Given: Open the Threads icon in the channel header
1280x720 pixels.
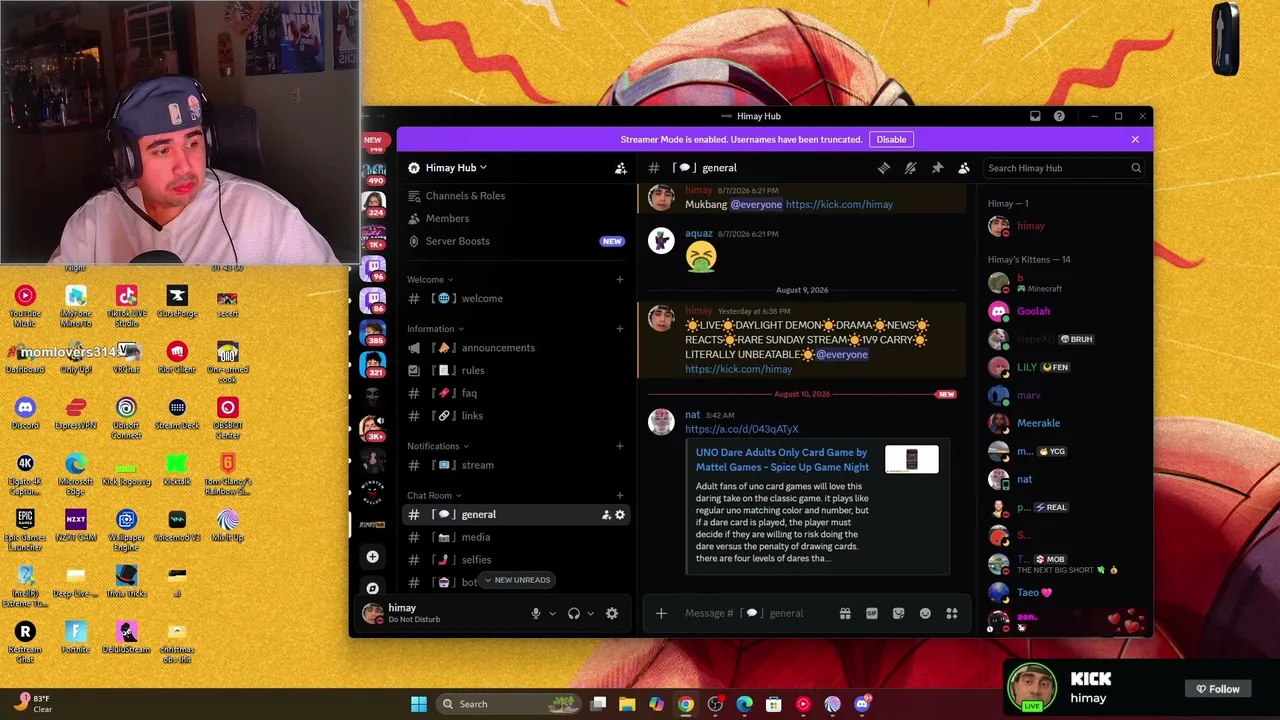Looking at the screenshot, I should (884, 168).
